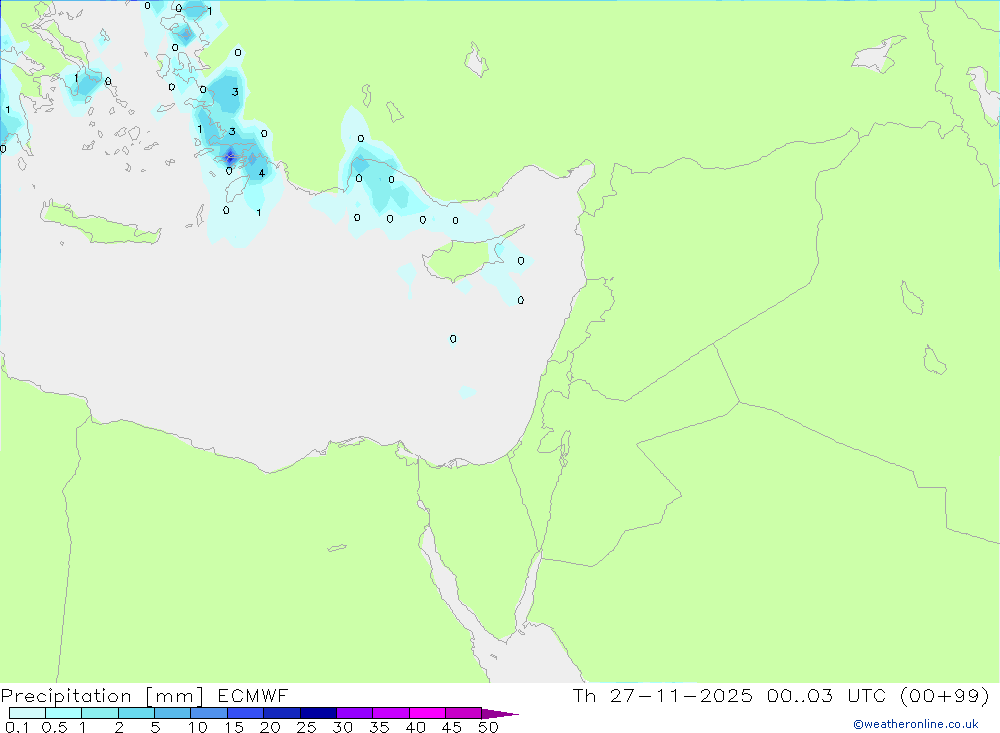Image resolution: width=1000 pixels, height=733 pixels.
Task: Click the 35–40 mm violet legend swatch
Action: [390, 713]
